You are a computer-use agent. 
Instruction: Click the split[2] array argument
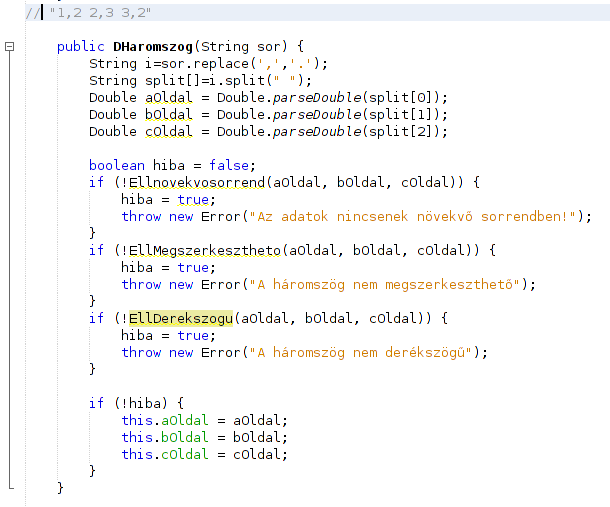(x=410, y=131)
